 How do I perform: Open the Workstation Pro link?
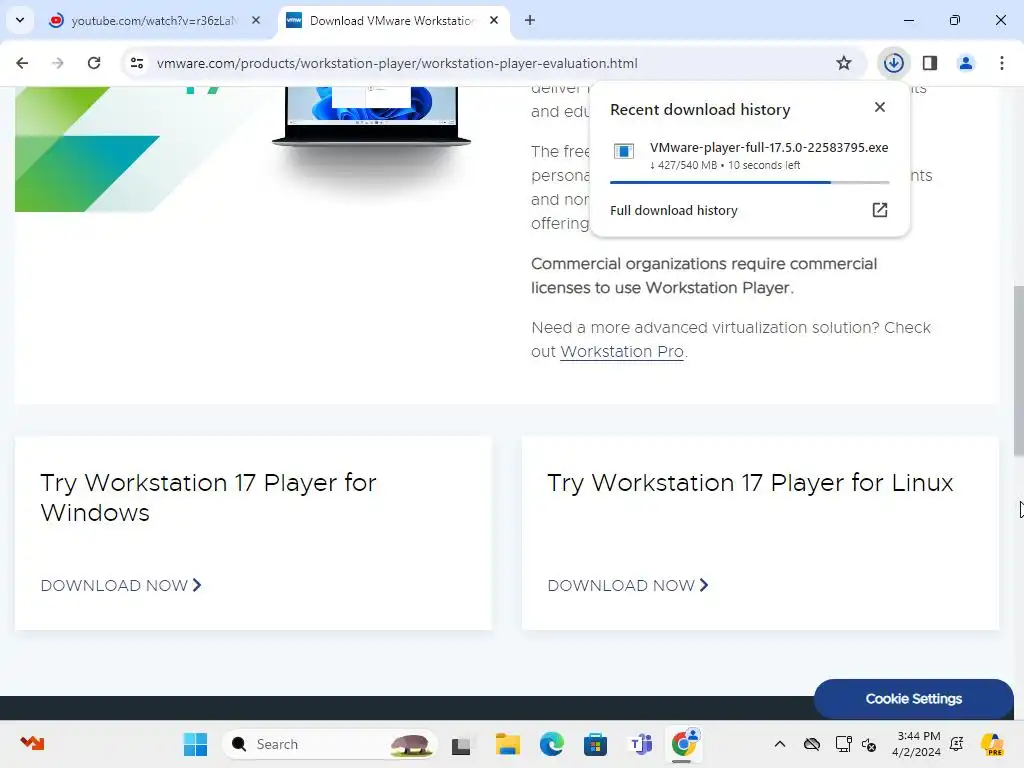(x=622, y=351)
